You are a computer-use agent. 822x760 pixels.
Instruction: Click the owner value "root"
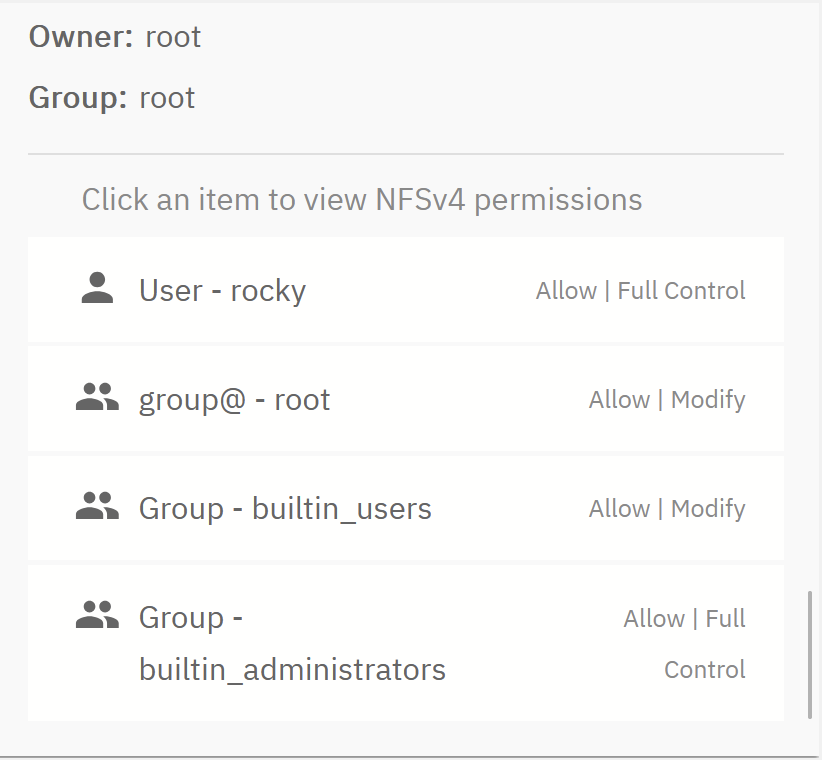(x=173, y=37)
